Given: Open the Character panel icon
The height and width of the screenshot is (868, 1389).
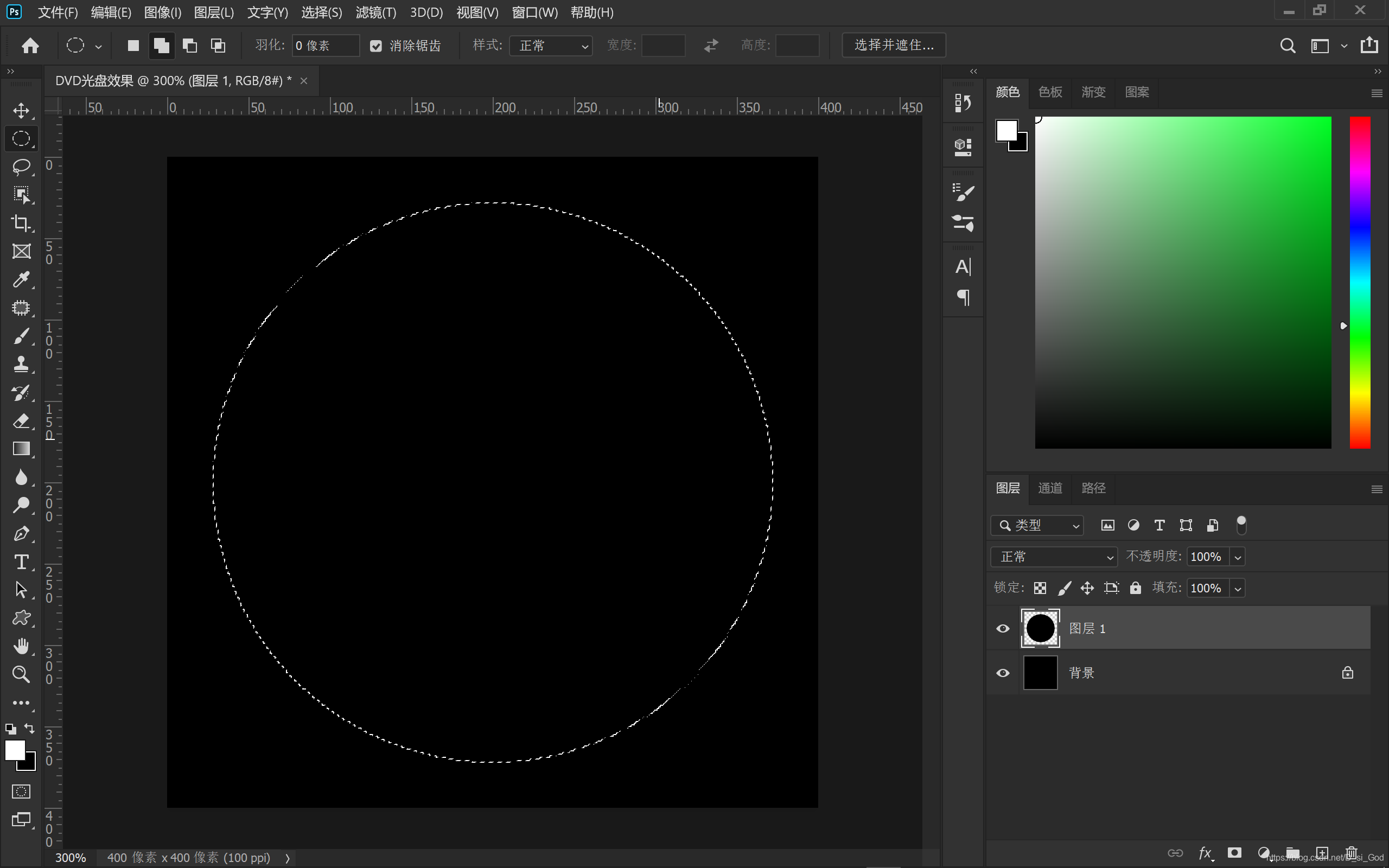Looking at the screenshot, I should click(963, 267).
